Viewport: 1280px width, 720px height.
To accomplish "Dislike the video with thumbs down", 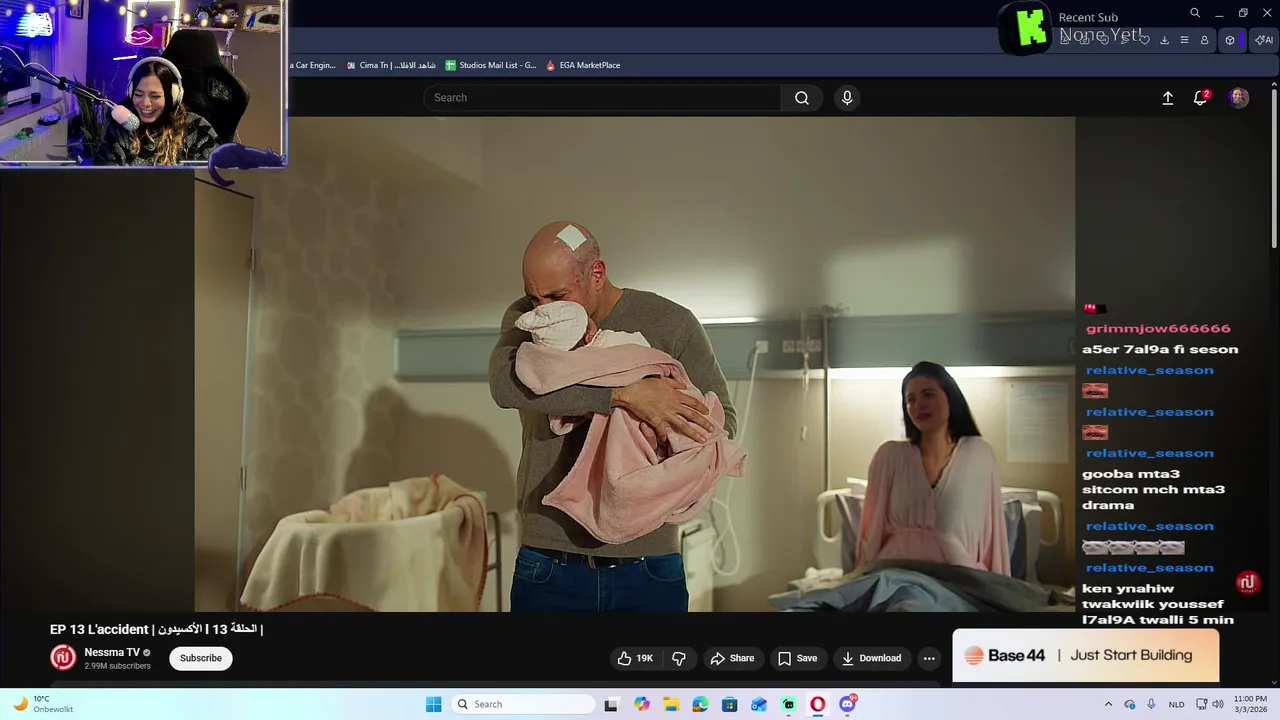I will [x=679, y=658].
